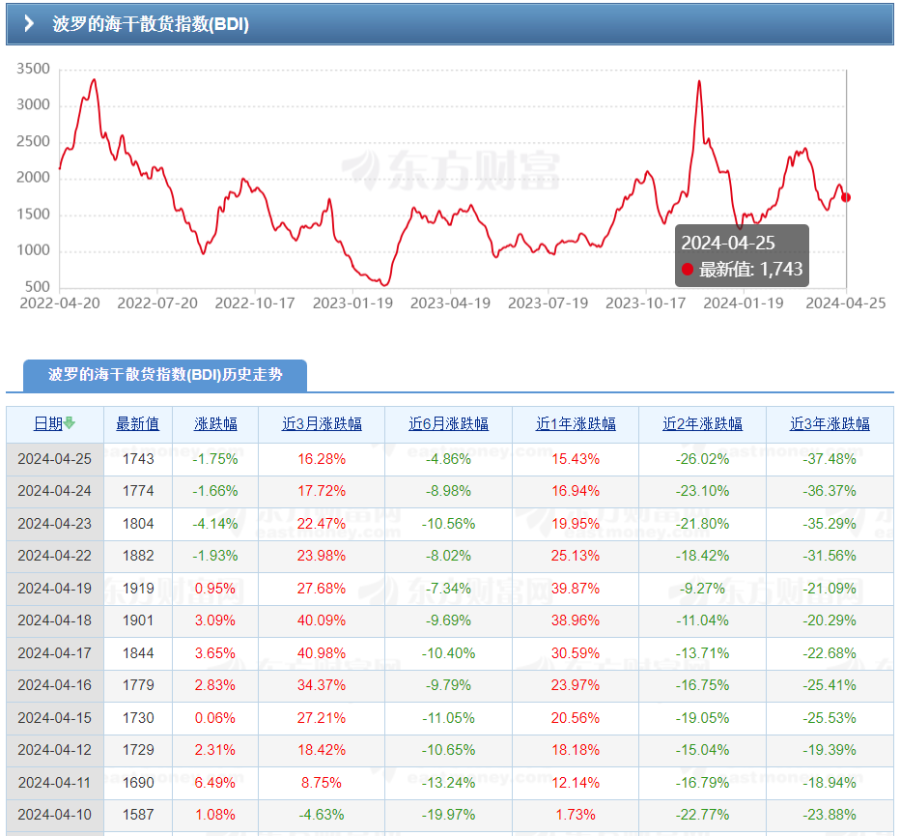Click the chevron arrow beside the BDI title
The width and height of the screenshot is (900, 836).
30,24
